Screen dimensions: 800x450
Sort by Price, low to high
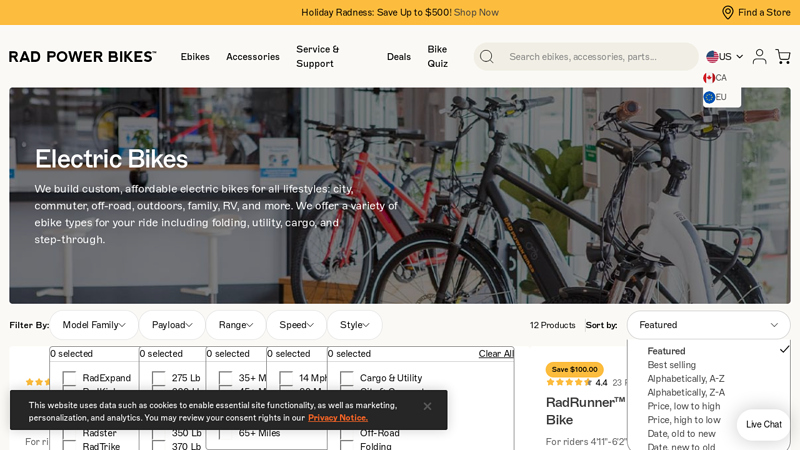click(x=684, y=406)
